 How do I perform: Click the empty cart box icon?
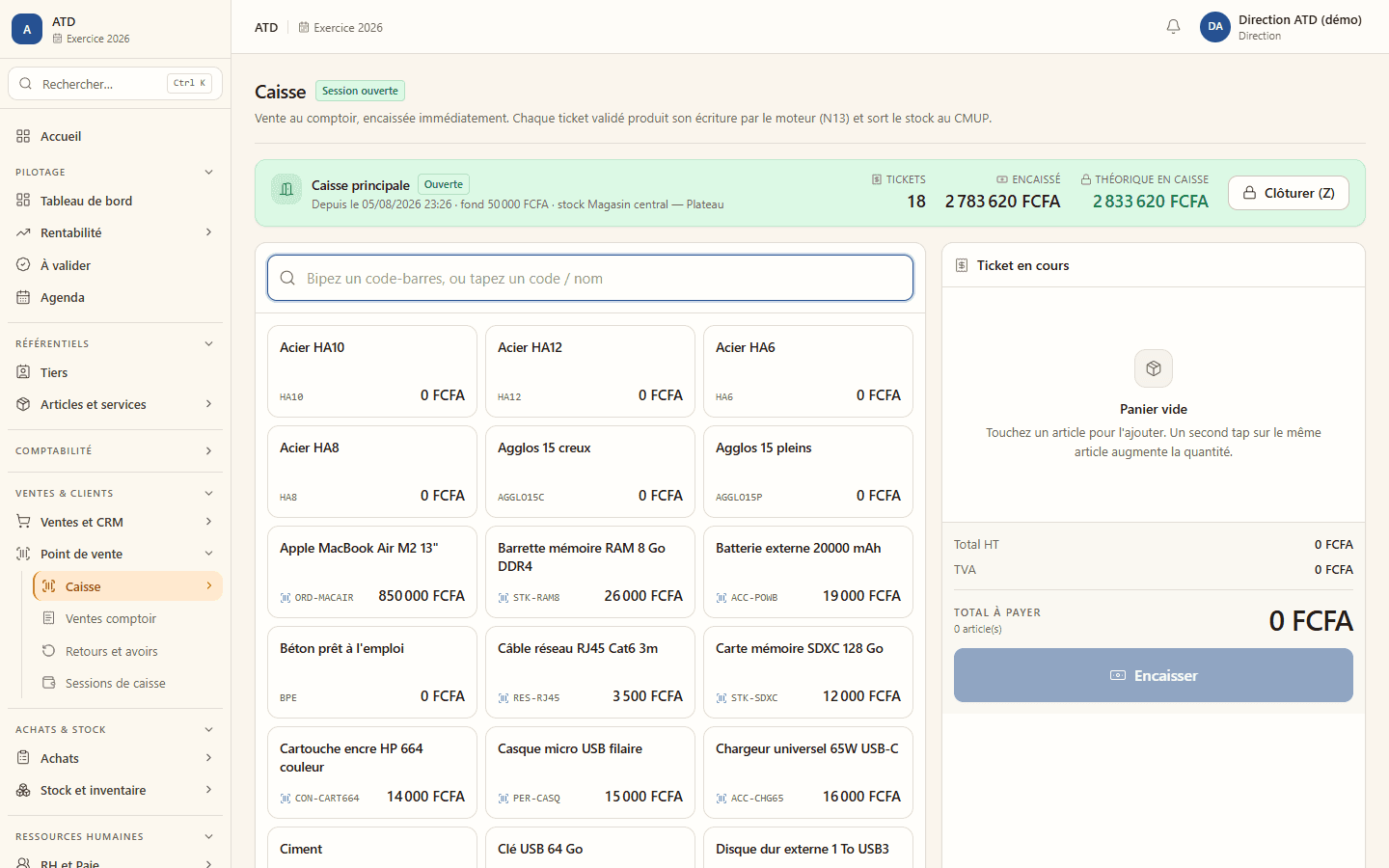1154,368
